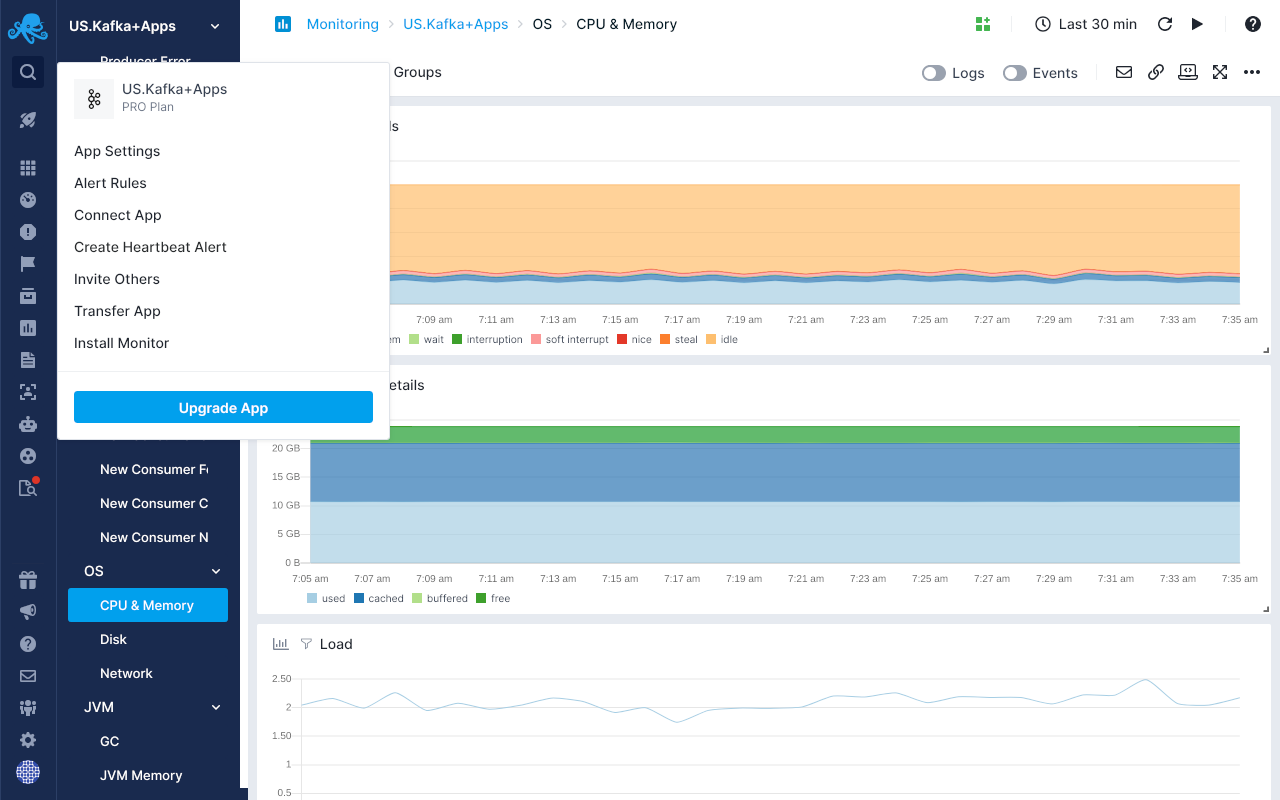
Task: Click the refresh icon in the top bar
Action: pyautogui.click(x=1165, y=24)
